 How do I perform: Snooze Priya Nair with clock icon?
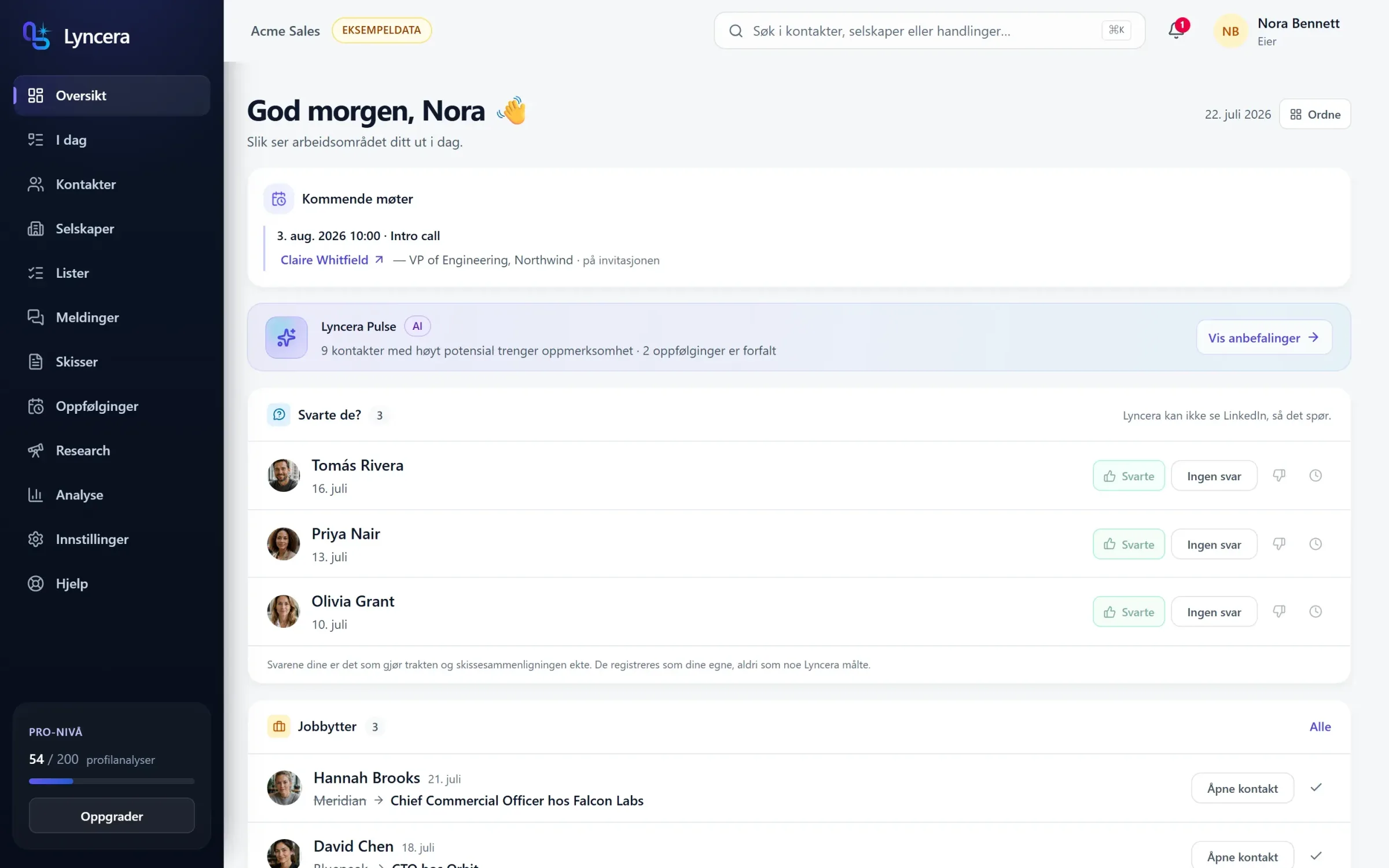pos(1315,544)
